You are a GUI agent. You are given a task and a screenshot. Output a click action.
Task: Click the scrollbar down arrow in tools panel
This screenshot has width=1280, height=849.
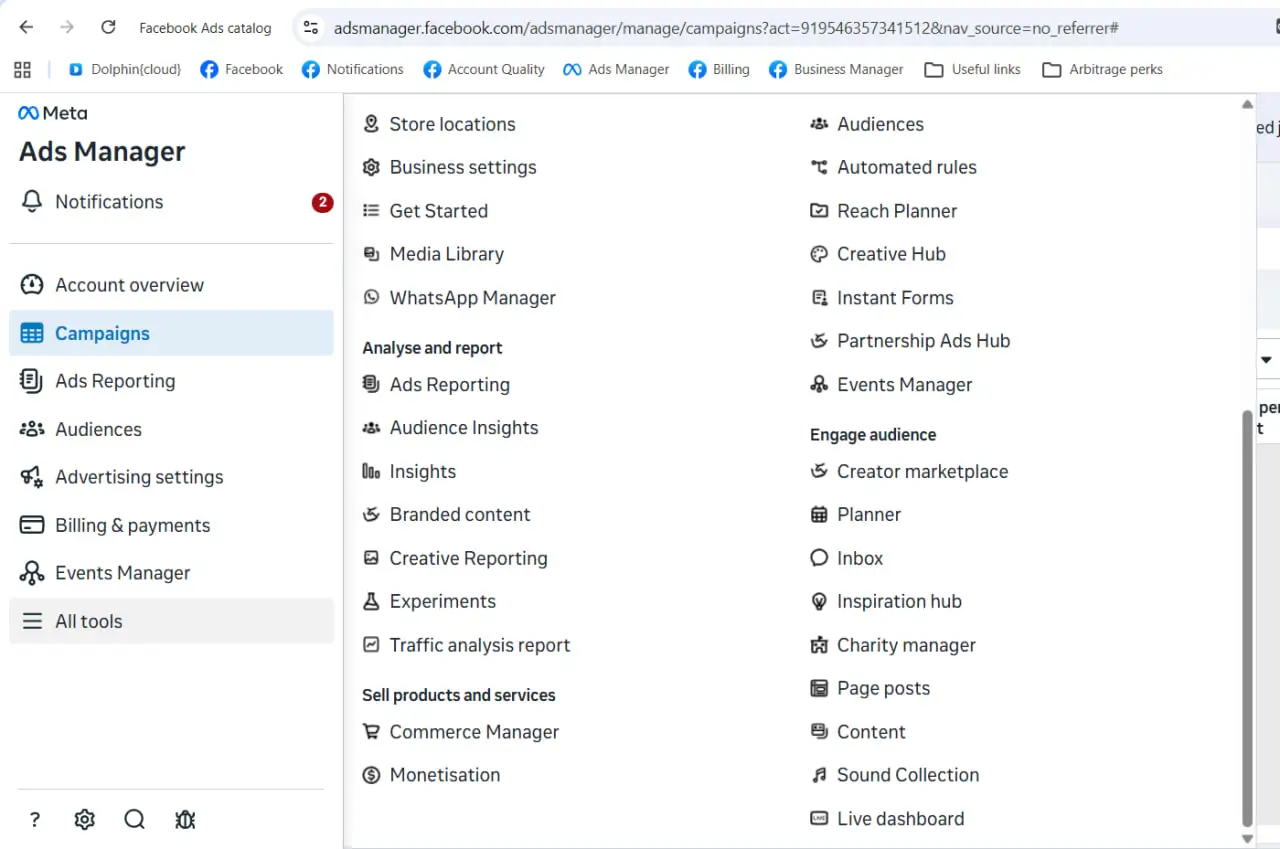[x=1247, y=839]
